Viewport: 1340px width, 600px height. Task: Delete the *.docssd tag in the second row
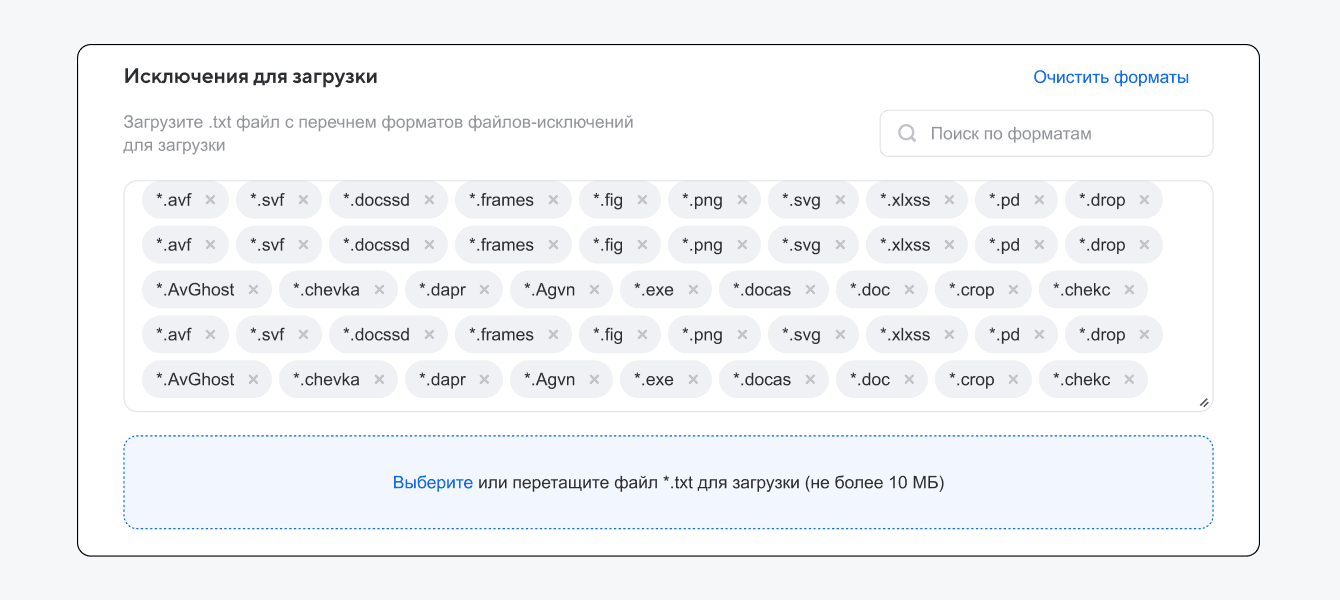coord(429,245)
